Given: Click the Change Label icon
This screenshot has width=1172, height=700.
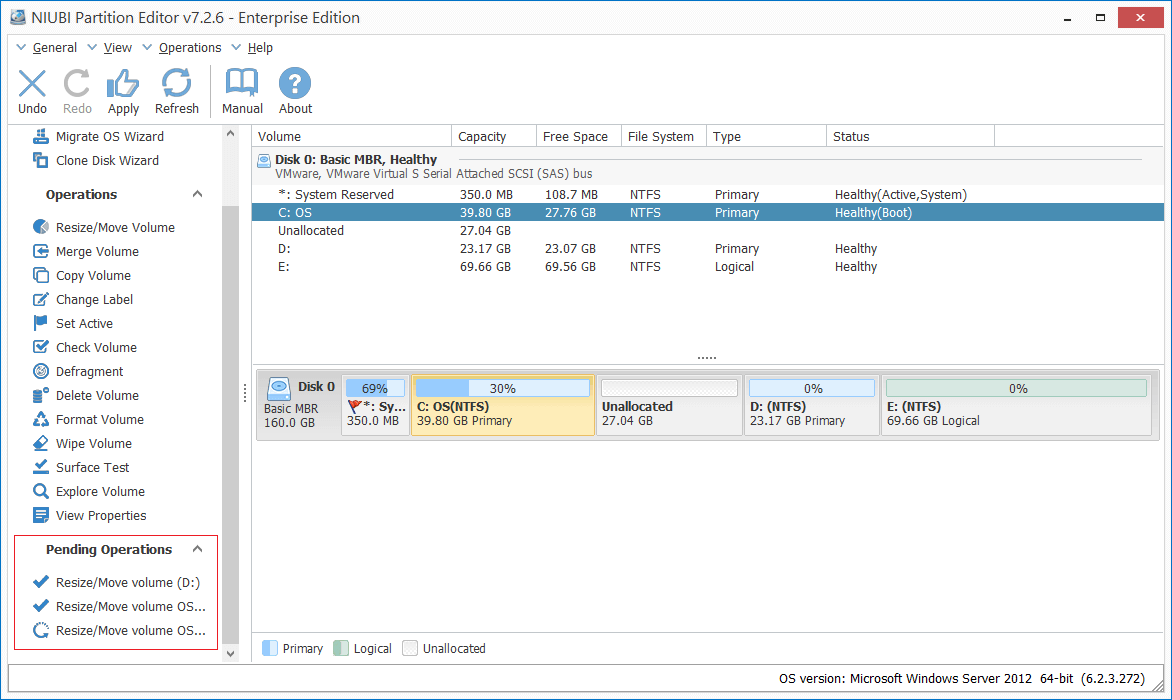Looking at the screenshot, I should (41, 300).
